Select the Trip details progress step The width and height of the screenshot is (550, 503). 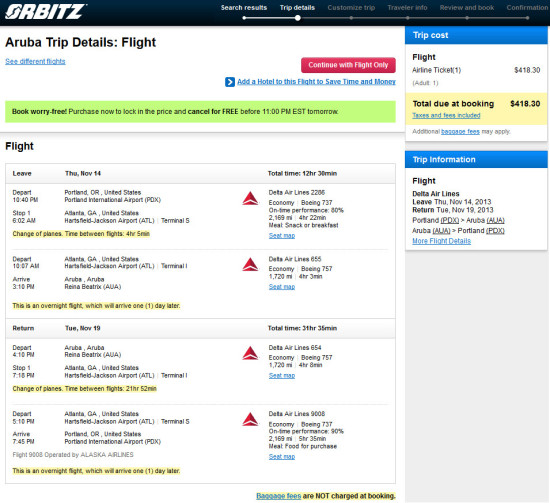pyautogui.click(x=297, y=8)
